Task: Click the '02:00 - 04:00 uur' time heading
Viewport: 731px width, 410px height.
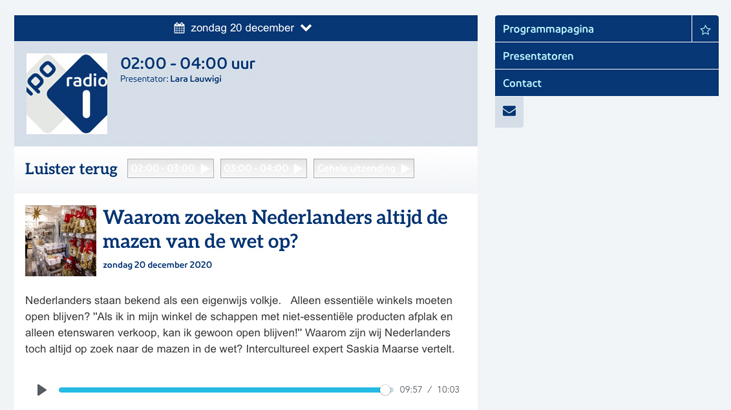Action: click(188, 63)
